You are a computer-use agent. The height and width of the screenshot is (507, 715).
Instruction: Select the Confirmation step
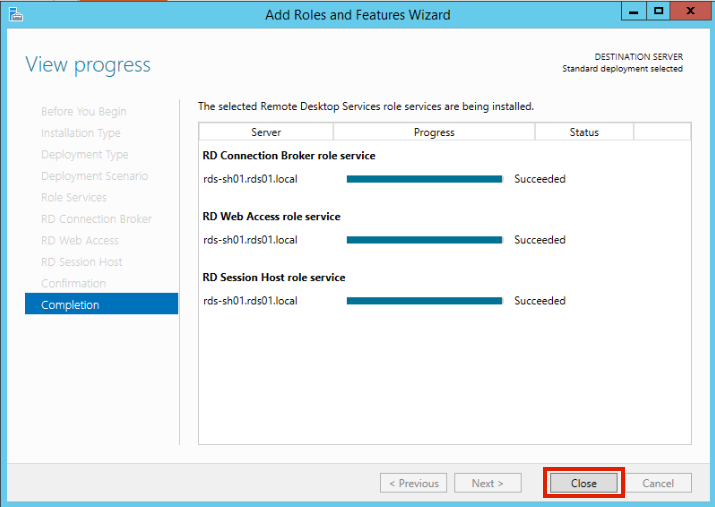[73, 283]
